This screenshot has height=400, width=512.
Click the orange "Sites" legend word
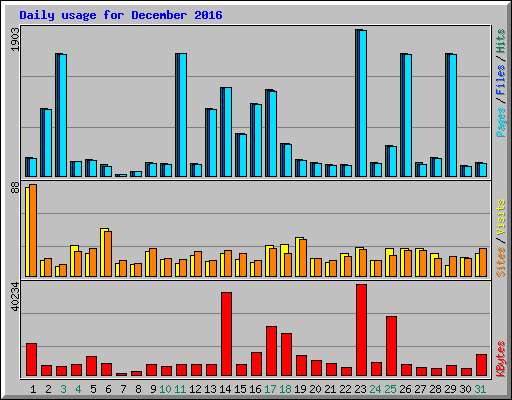500,262
